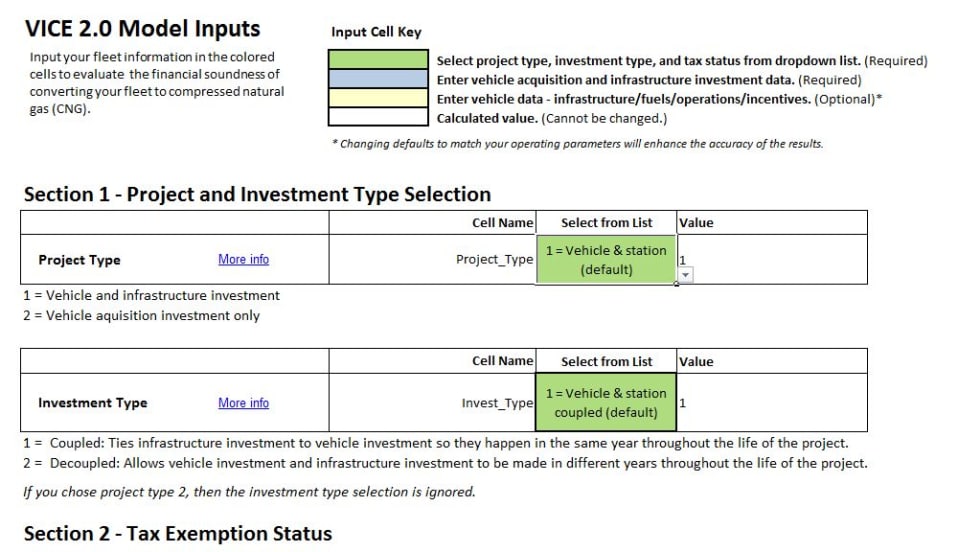Click the Project_Type cell name label
Viewport: 980px width, 552px height.
click(494, 260)
